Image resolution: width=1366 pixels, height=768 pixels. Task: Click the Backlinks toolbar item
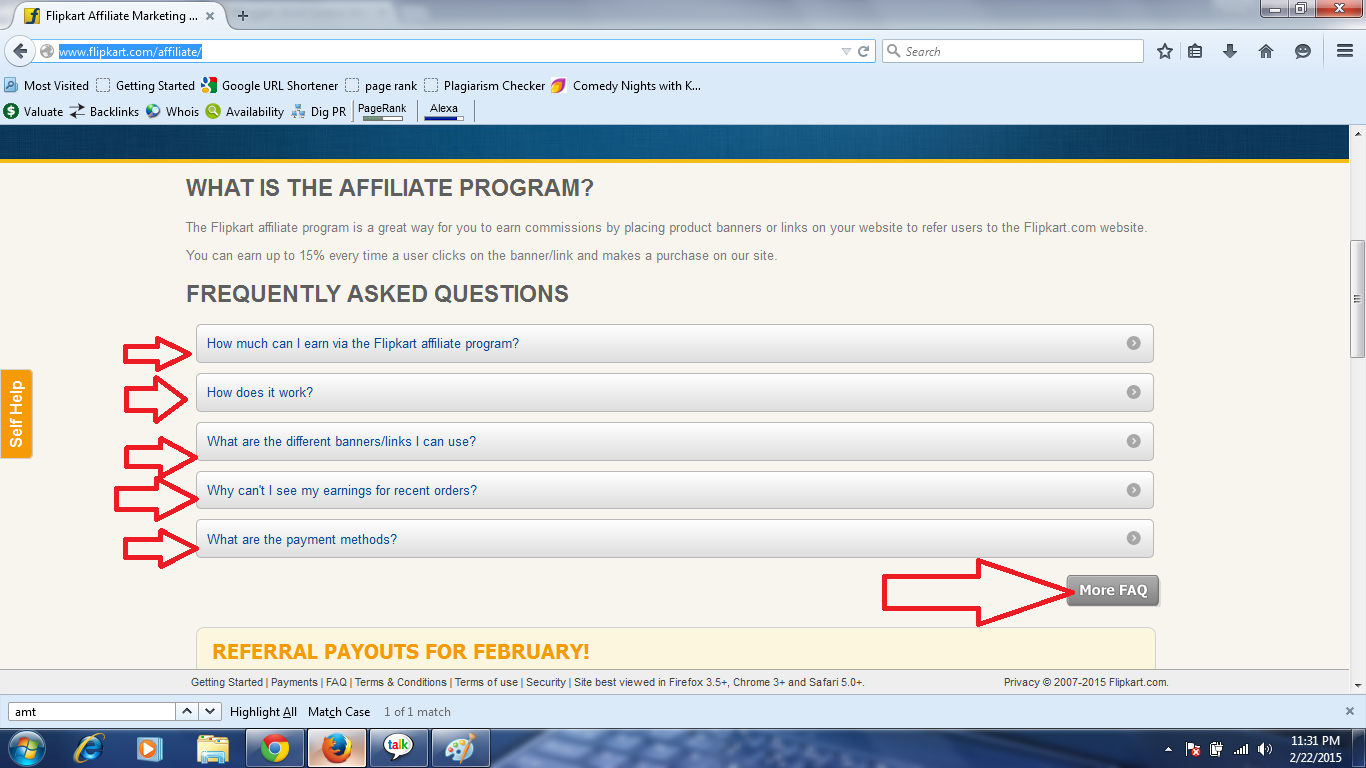tap(104, 111)
